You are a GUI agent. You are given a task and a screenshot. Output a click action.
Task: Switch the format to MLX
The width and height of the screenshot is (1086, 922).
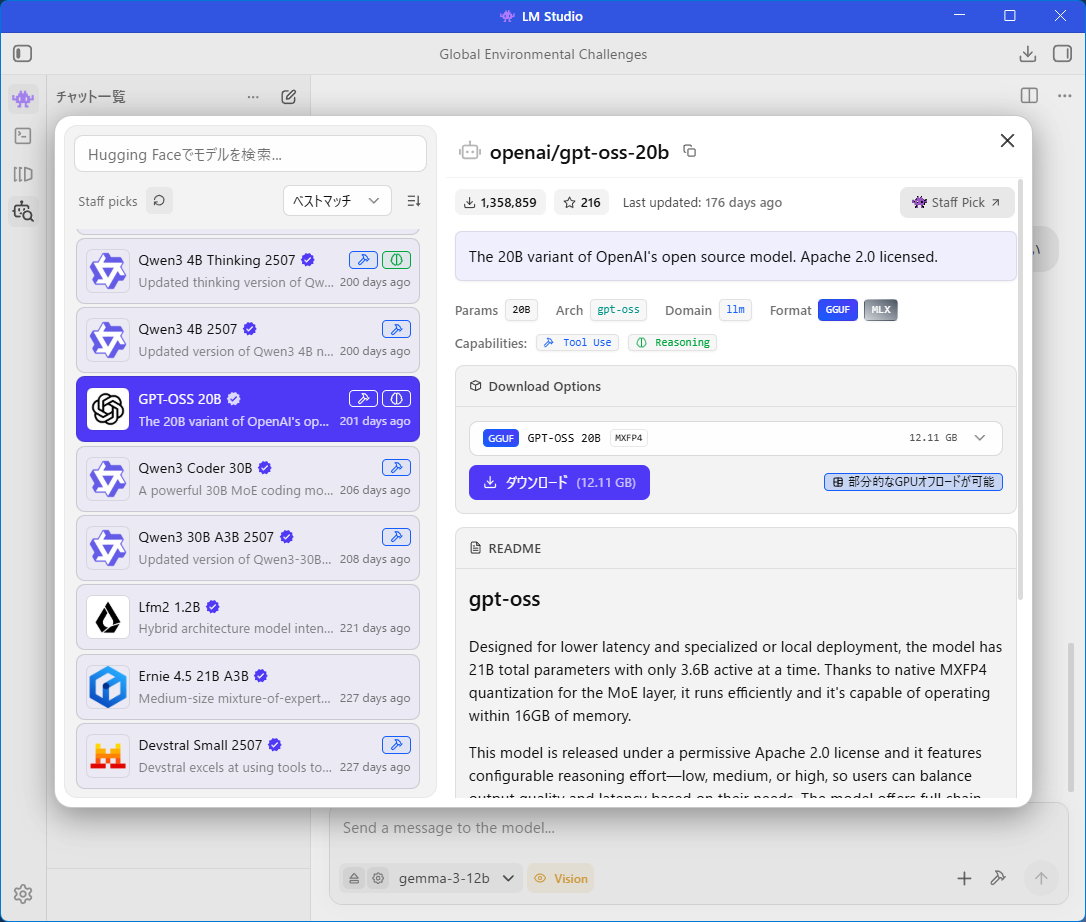coord(880,310)
